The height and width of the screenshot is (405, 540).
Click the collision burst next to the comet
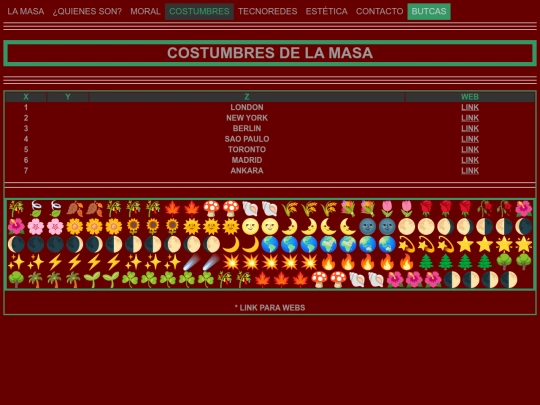coord(231,262)
